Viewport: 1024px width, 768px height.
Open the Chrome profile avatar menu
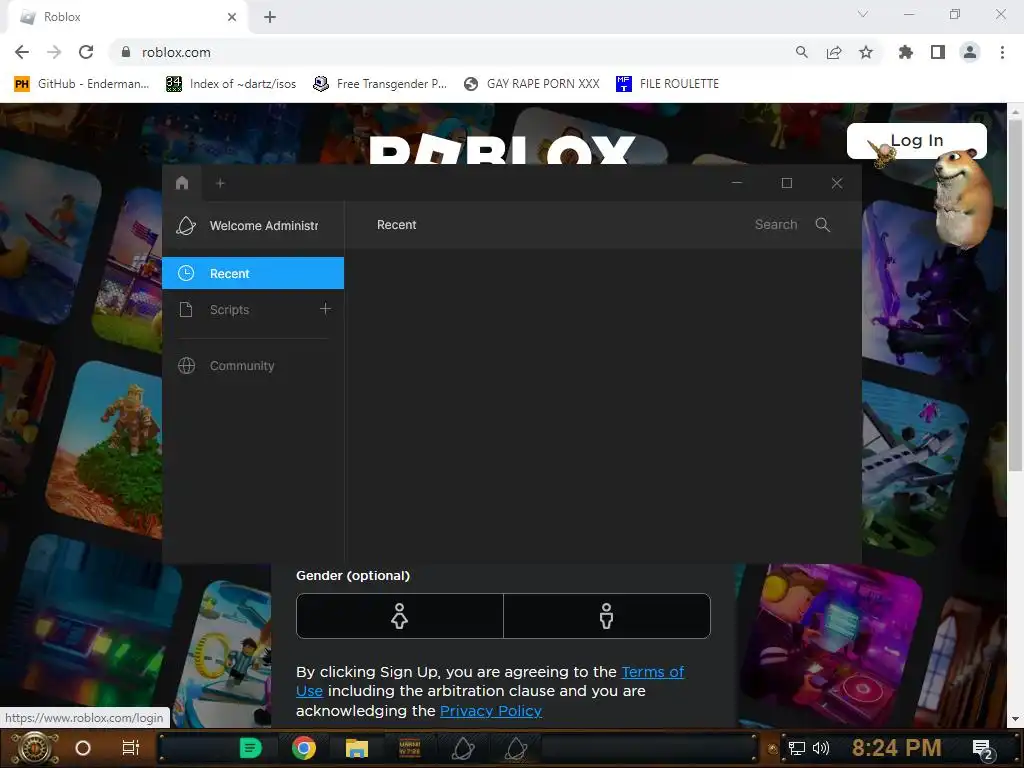(970, 52)
